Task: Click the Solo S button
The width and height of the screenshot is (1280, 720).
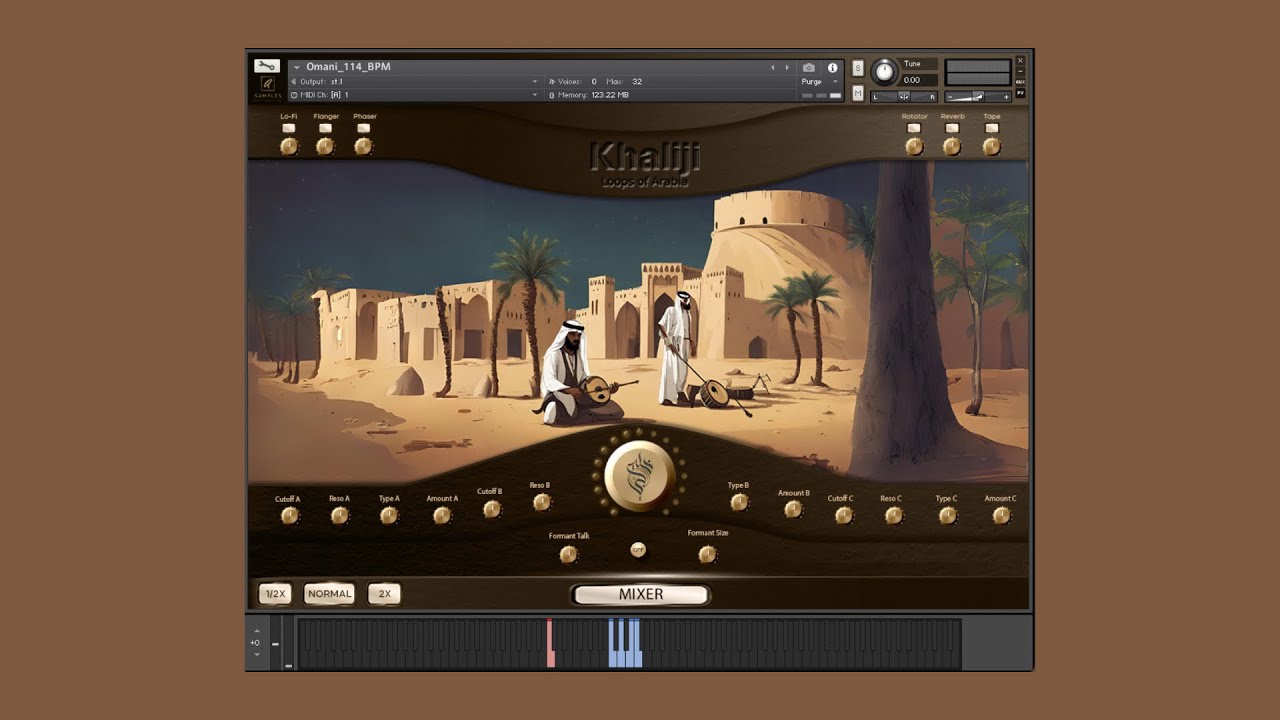Action: point(857,68)
